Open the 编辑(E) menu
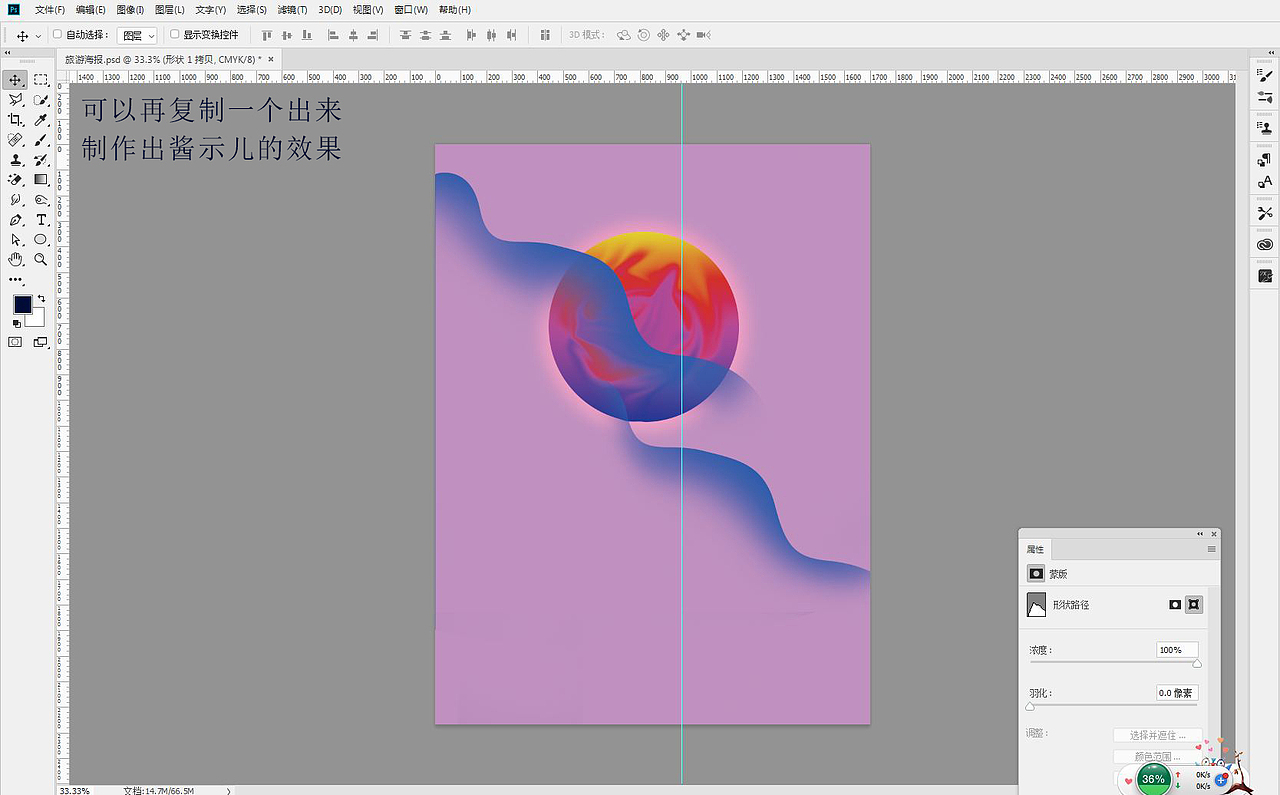Screen dimensions: 1280x795 click(x=91, y=10)
